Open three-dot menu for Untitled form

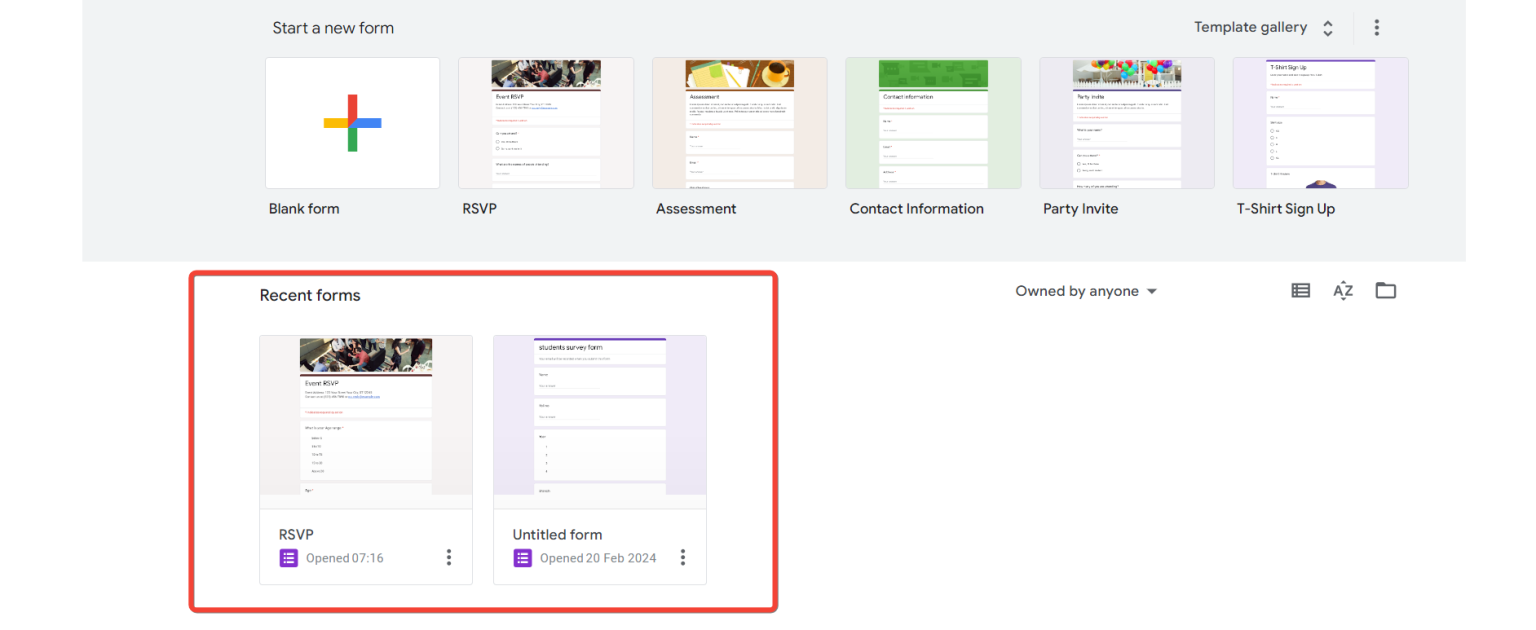click(683, 558)
